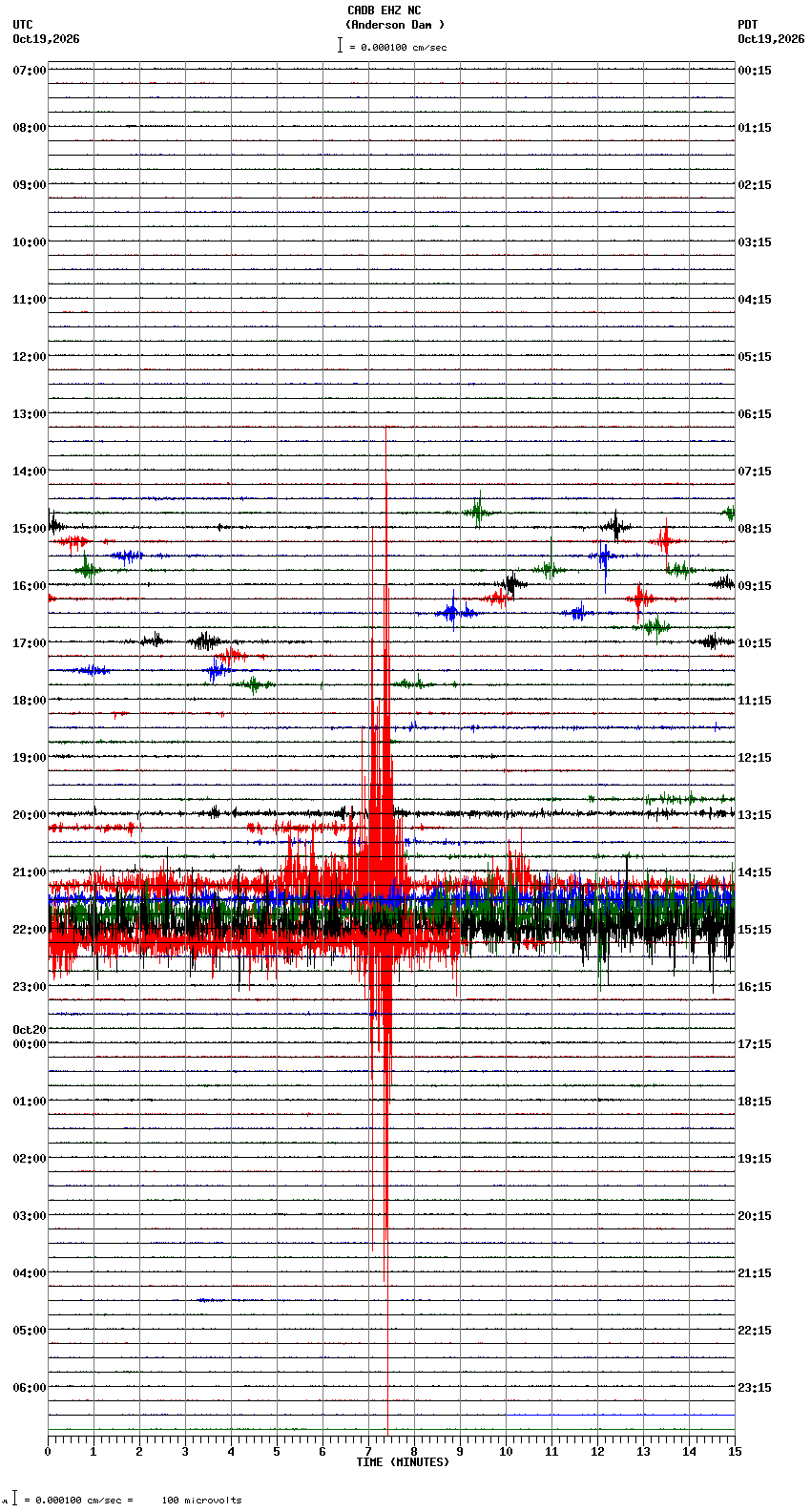Click the 07:00 UTC row label
811x1512 pixels.
point(30,71)
